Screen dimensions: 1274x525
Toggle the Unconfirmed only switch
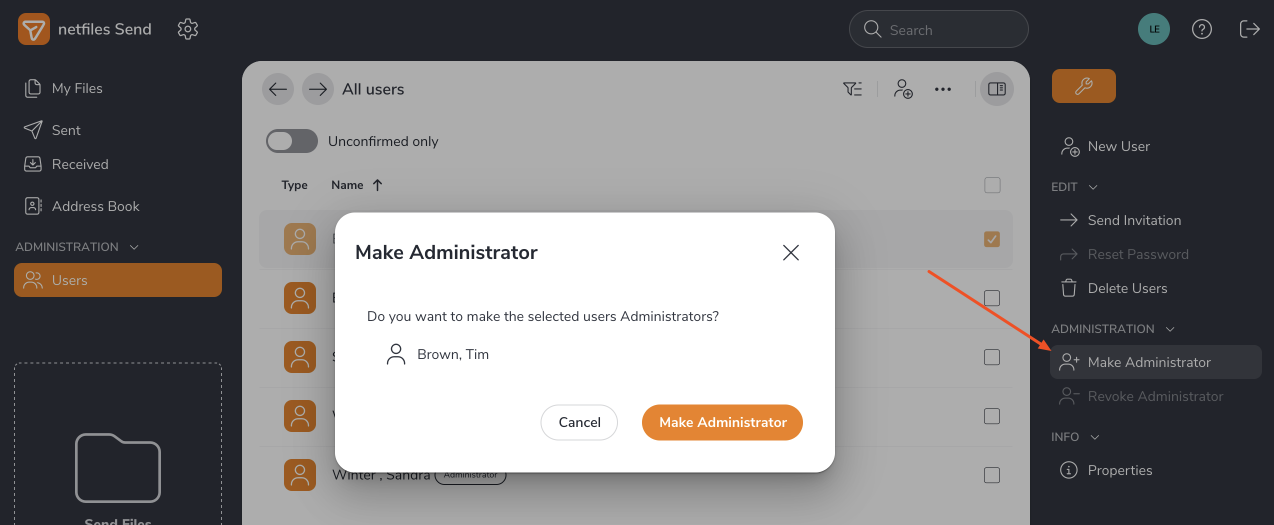(x=291, y=141)
